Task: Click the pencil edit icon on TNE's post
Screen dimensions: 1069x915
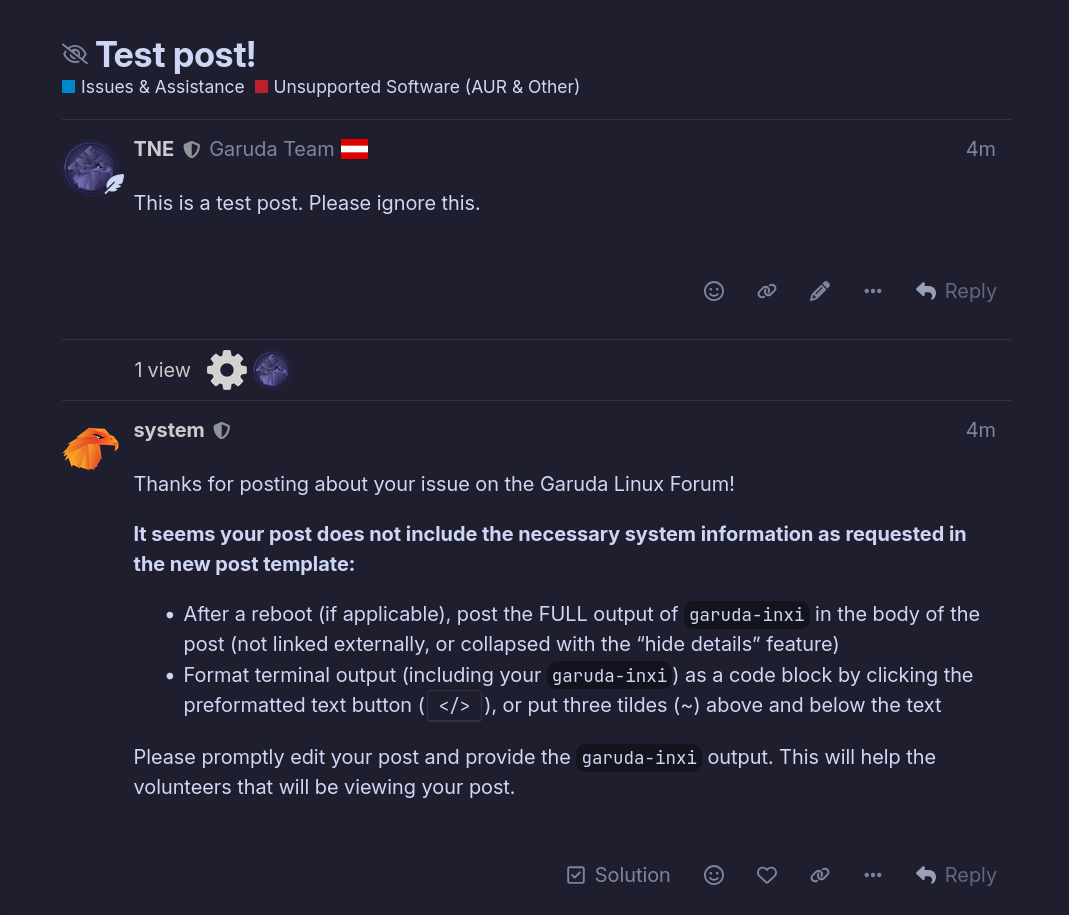Action: [820, 291]
